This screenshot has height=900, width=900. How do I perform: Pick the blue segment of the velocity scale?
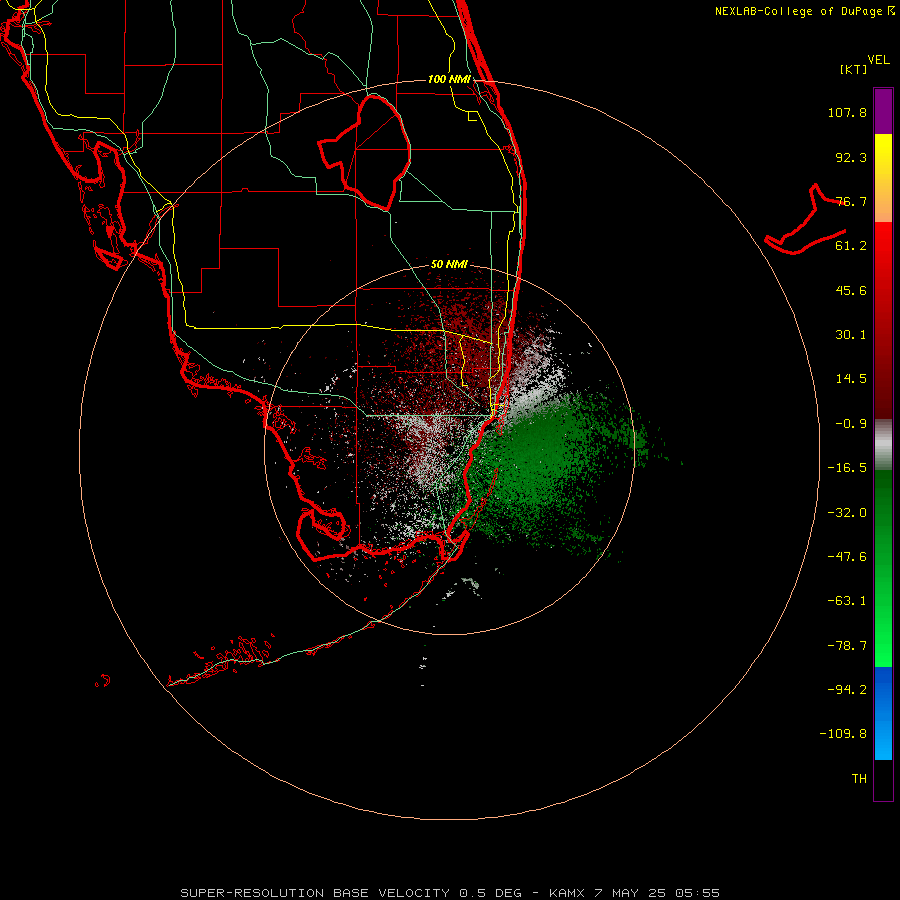pos(883,713)
